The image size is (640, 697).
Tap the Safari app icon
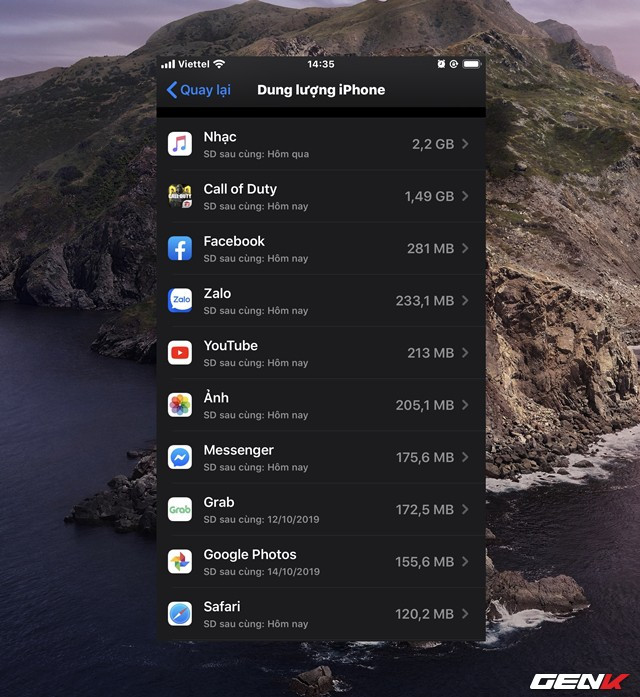180,614
